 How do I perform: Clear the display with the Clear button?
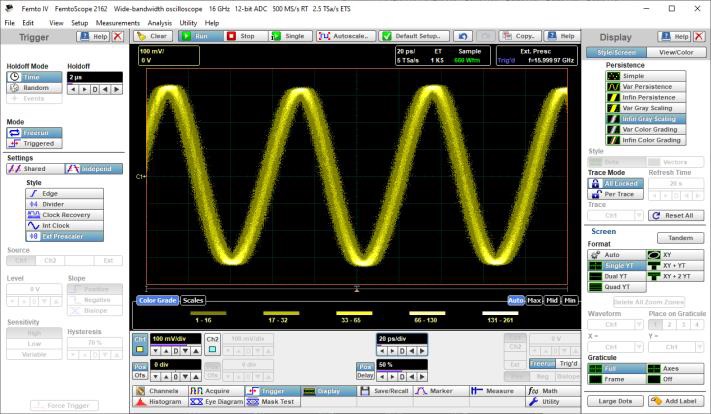pos(152,36)
